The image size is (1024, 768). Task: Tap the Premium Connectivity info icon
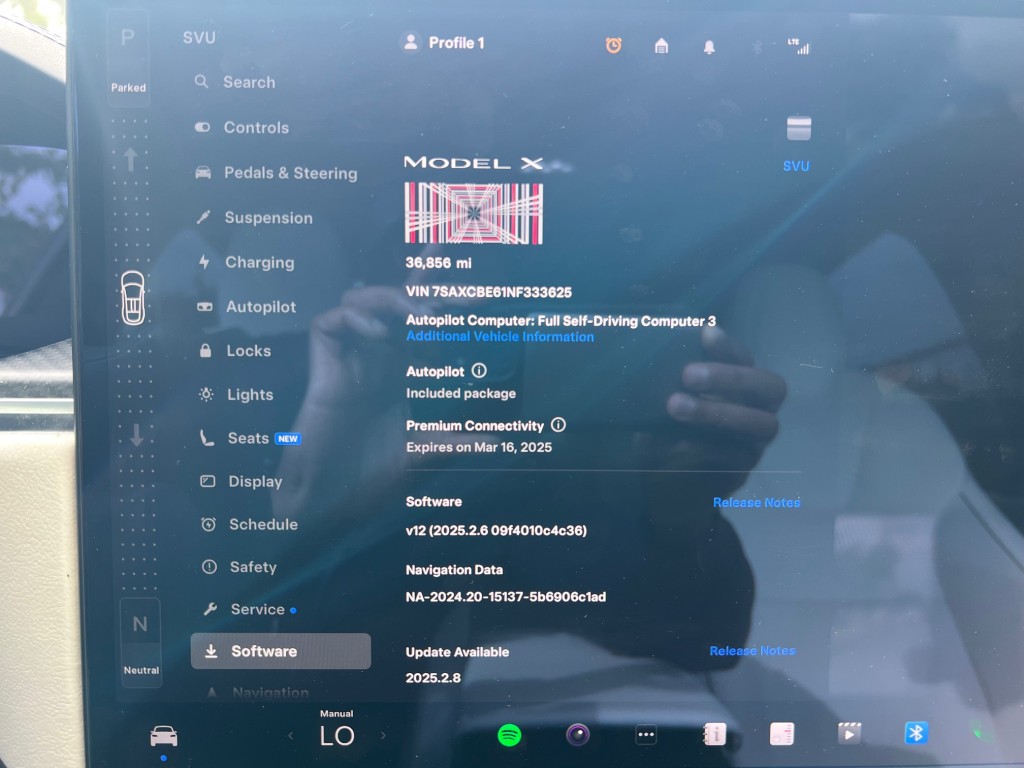(x=558, y=425)
